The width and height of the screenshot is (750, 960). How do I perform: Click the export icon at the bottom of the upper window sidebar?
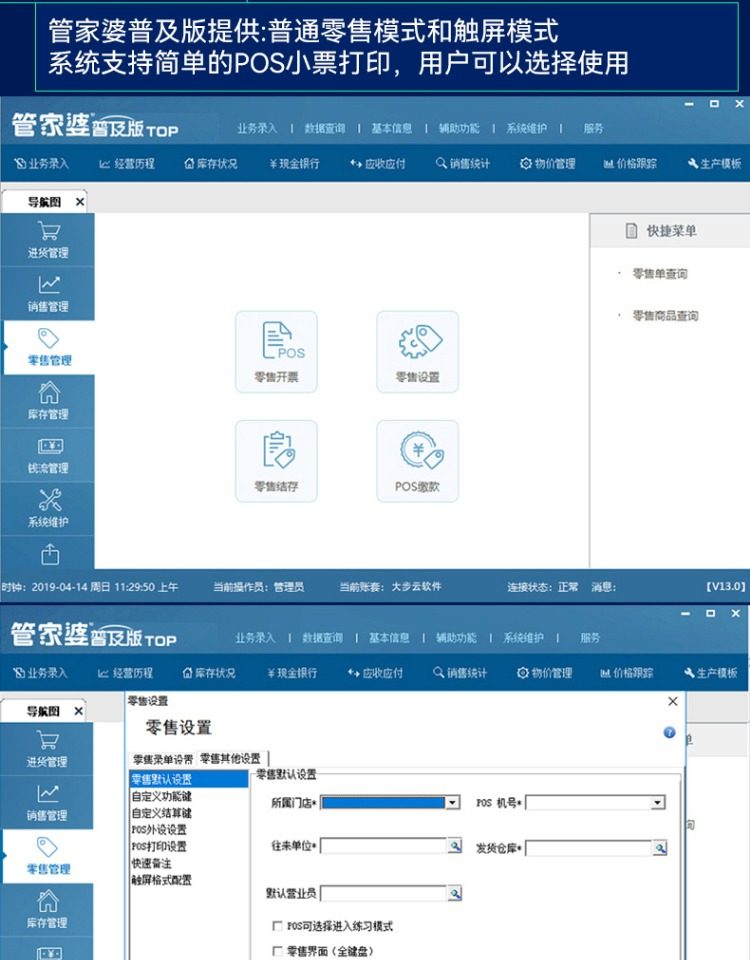tap(50, 554)
